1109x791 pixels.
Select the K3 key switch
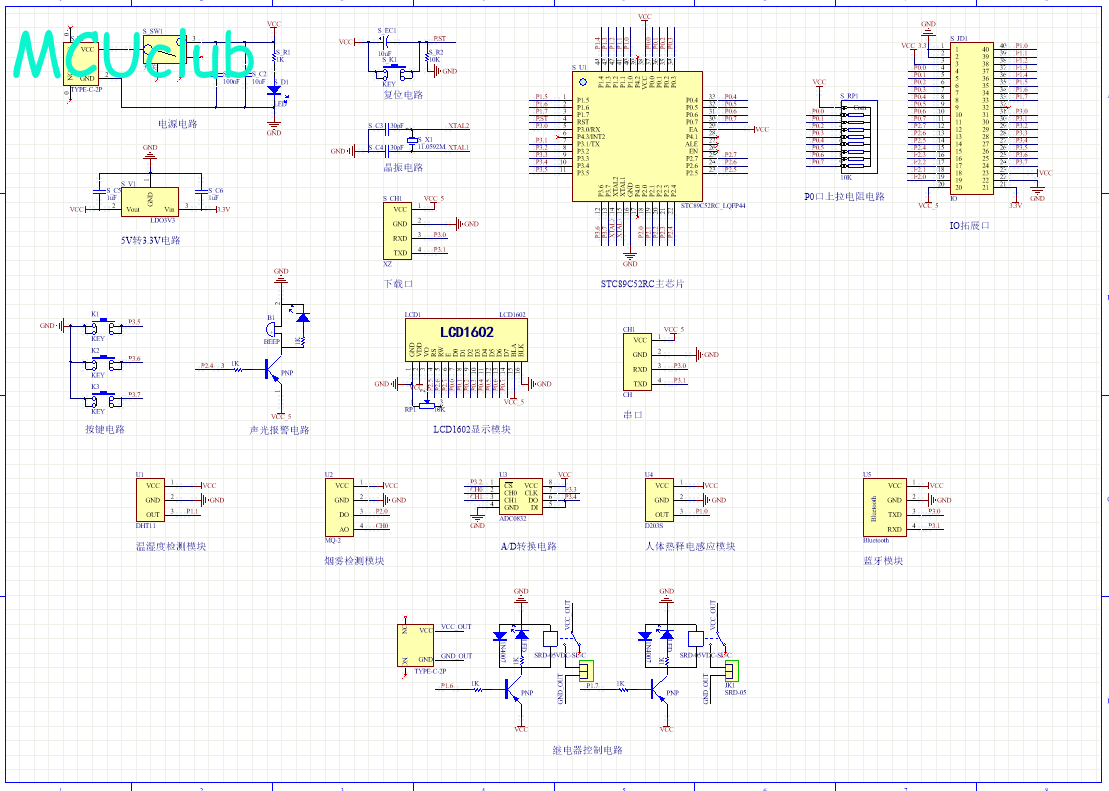(x=104, y=400)
